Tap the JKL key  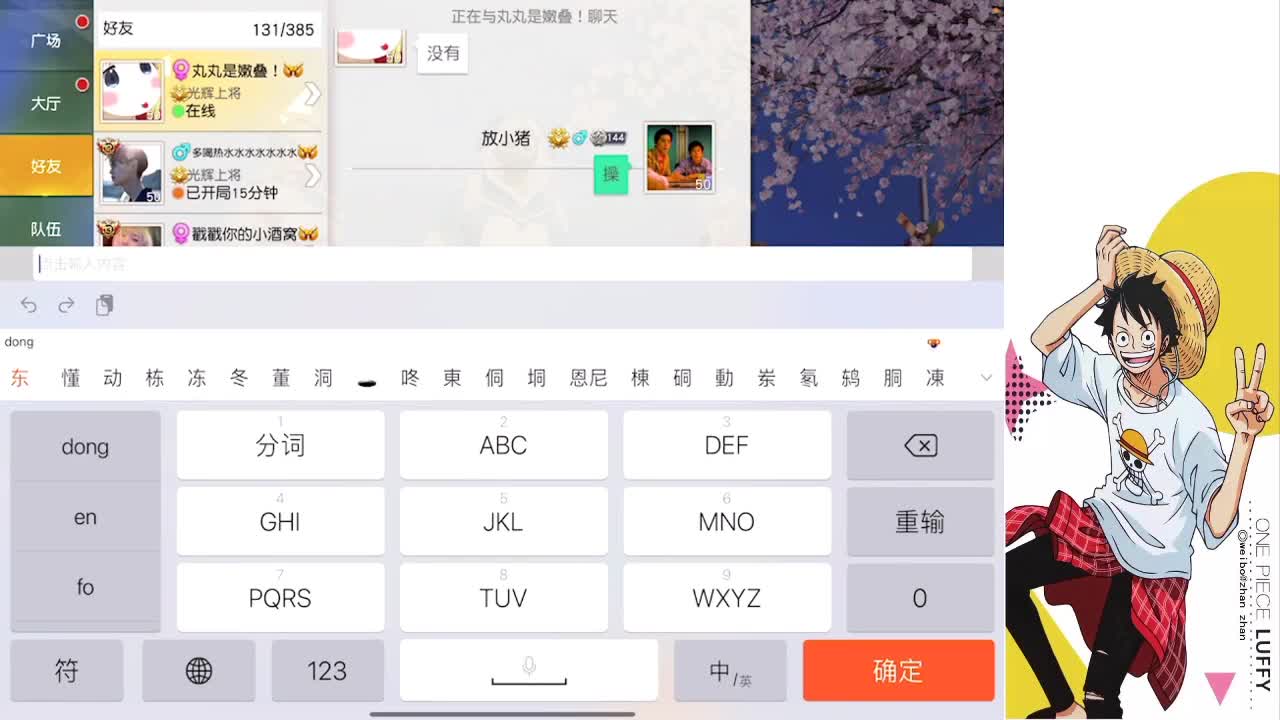[503, 521]
